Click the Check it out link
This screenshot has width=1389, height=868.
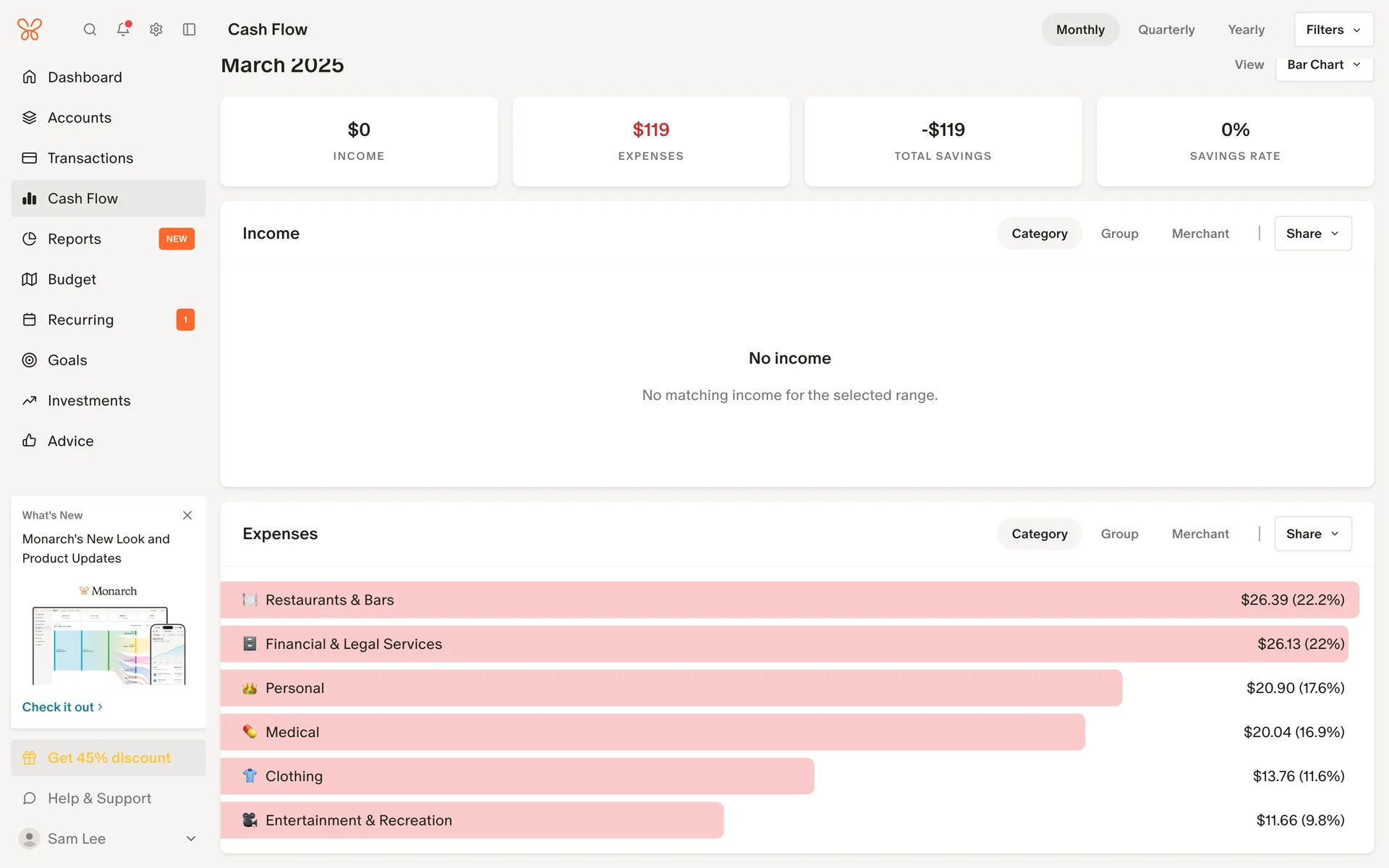(62, 707)
